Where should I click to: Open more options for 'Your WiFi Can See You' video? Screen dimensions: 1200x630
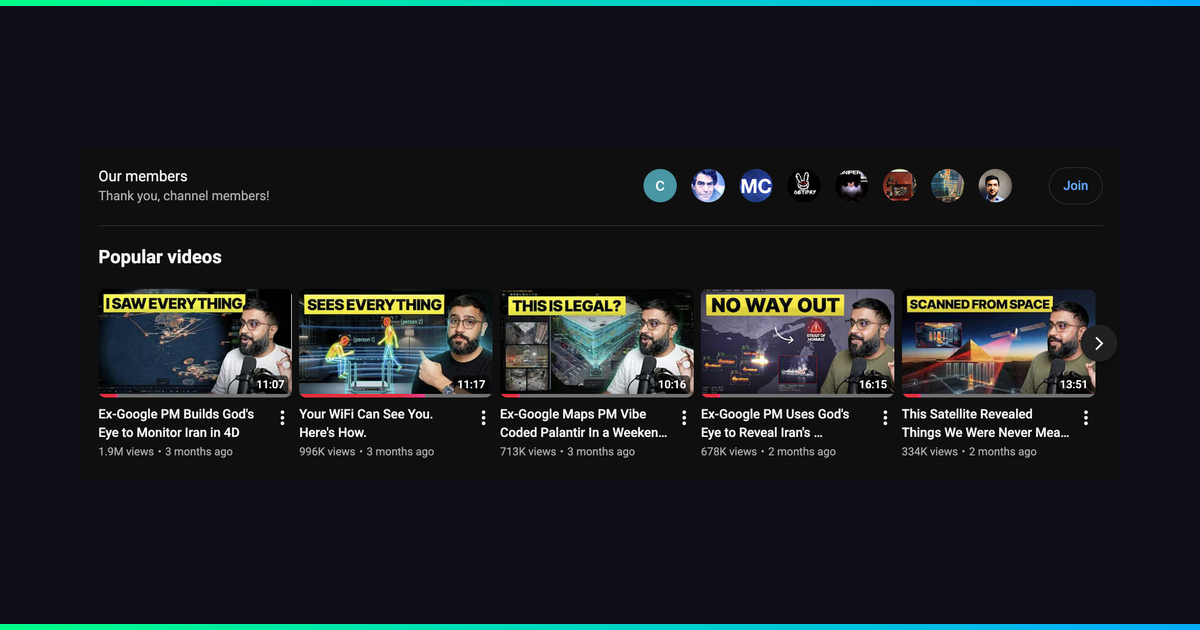click(483, 418)
